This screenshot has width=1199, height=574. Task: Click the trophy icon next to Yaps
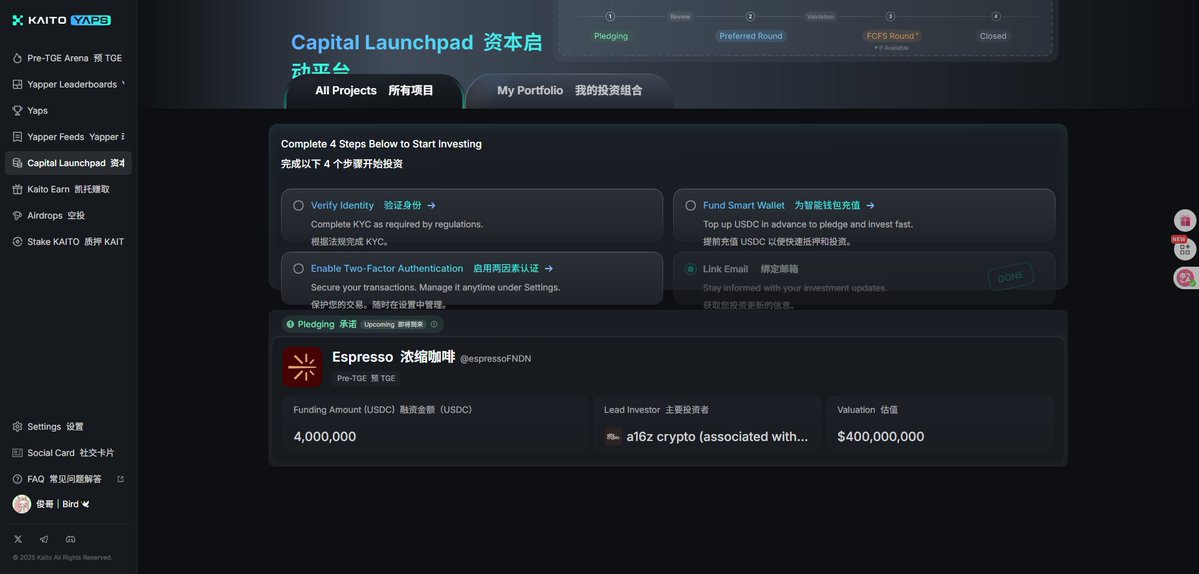coord(18,110)
